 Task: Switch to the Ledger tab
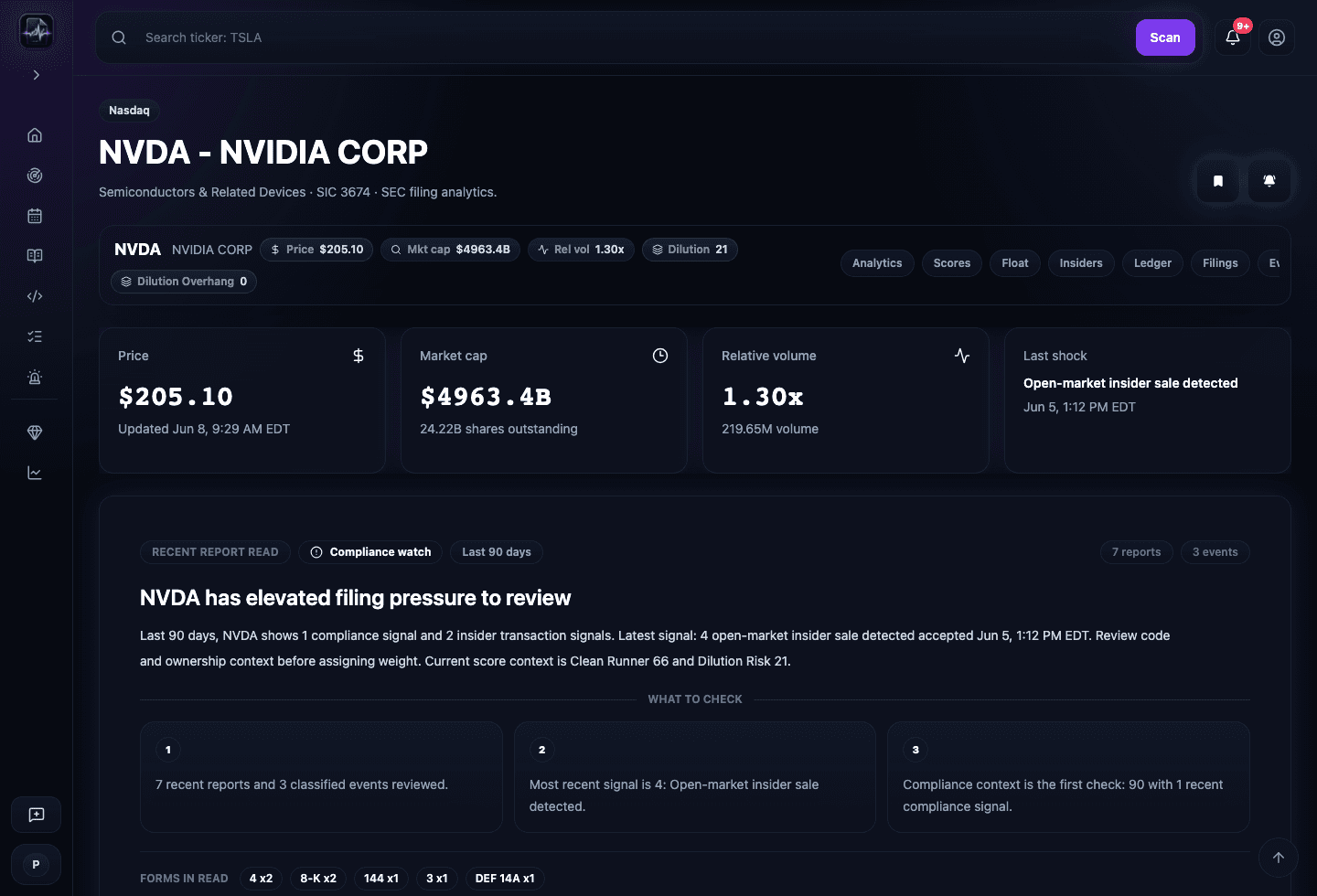coord(1152,263)
